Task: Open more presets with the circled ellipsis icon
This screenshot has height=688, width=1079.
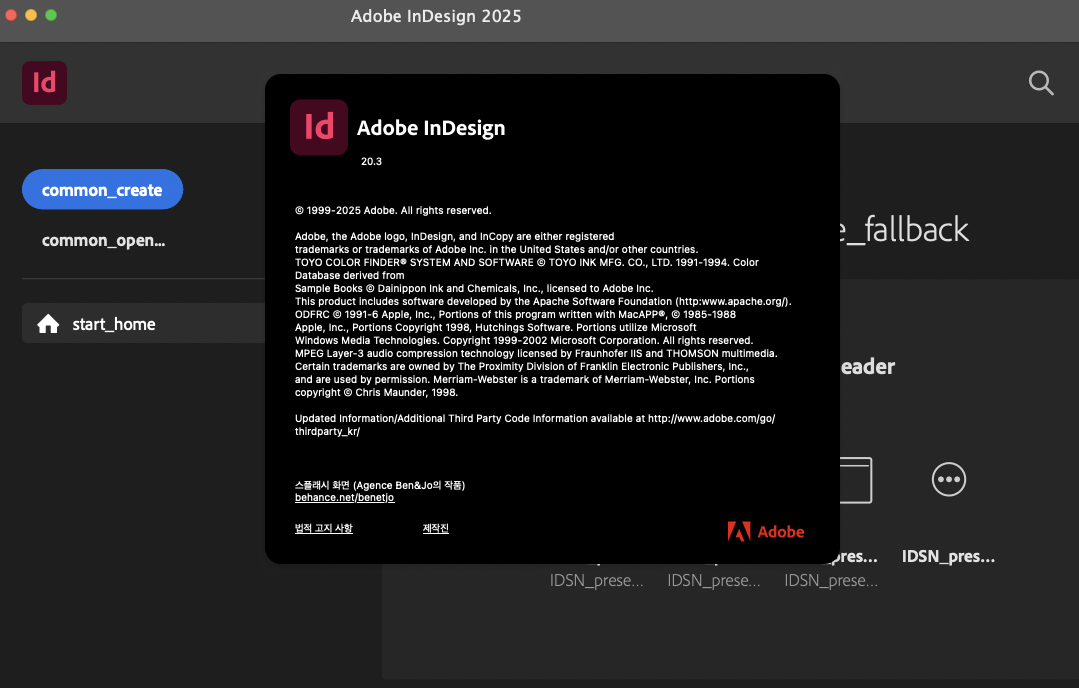Action: click(x=949, y=480)
